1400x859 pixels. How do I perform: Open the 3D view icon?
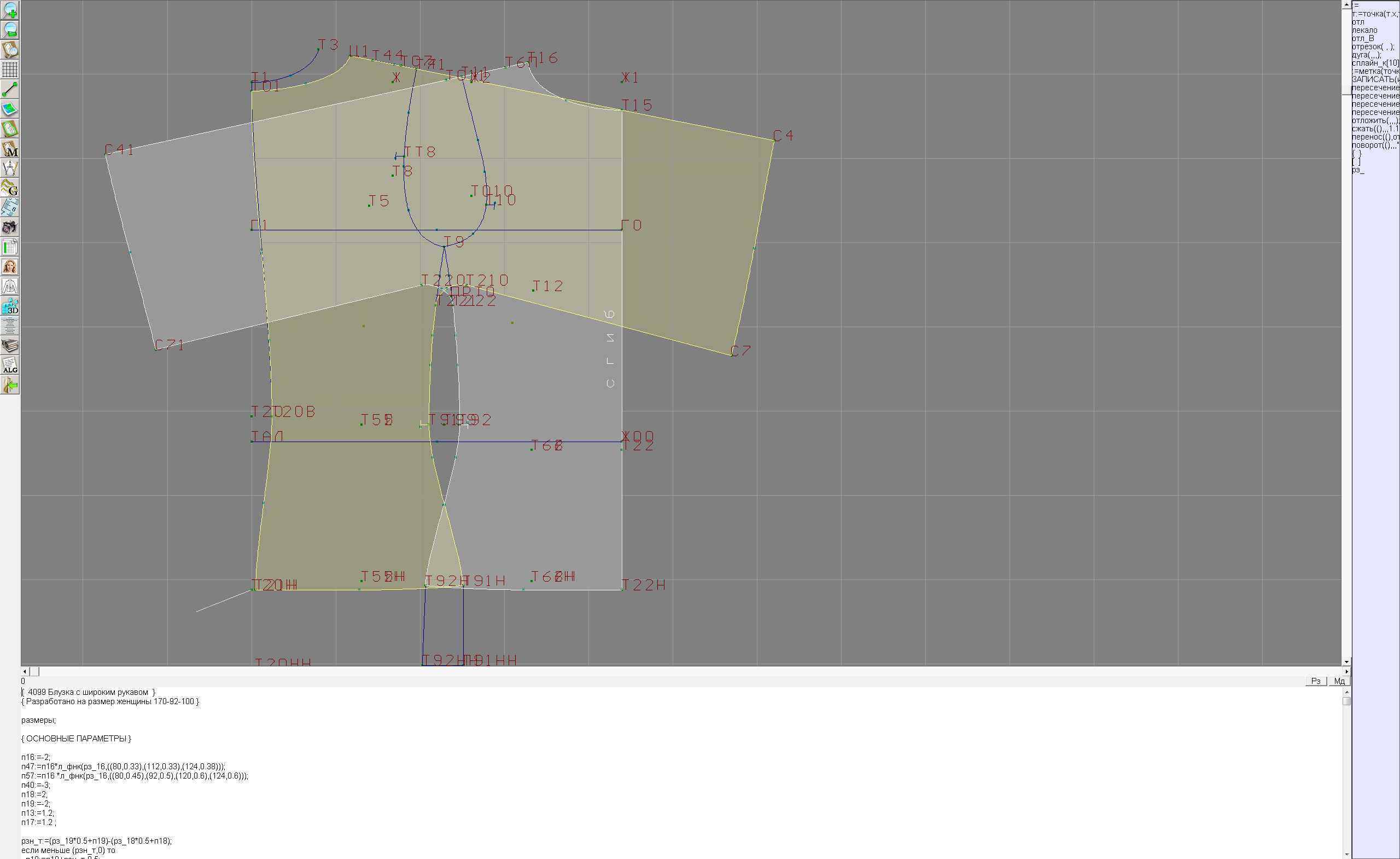pos(10,306)
